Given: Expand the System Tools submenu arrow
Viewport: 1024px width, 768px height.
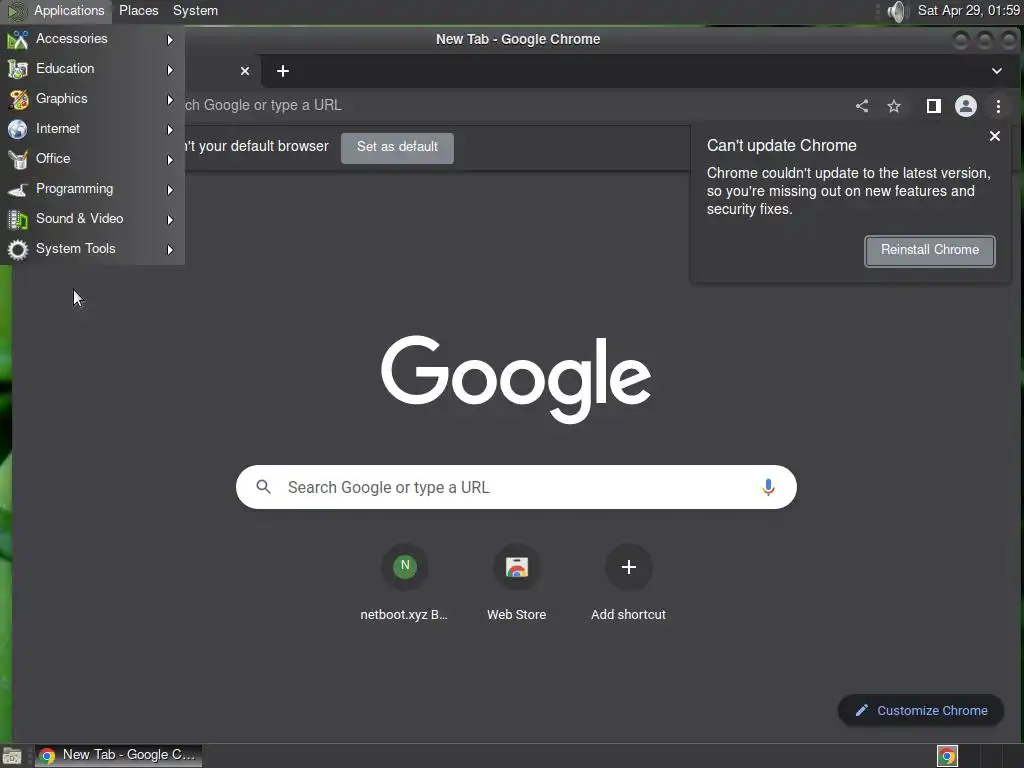Looking at the screenshot, I should coord(170,250).
